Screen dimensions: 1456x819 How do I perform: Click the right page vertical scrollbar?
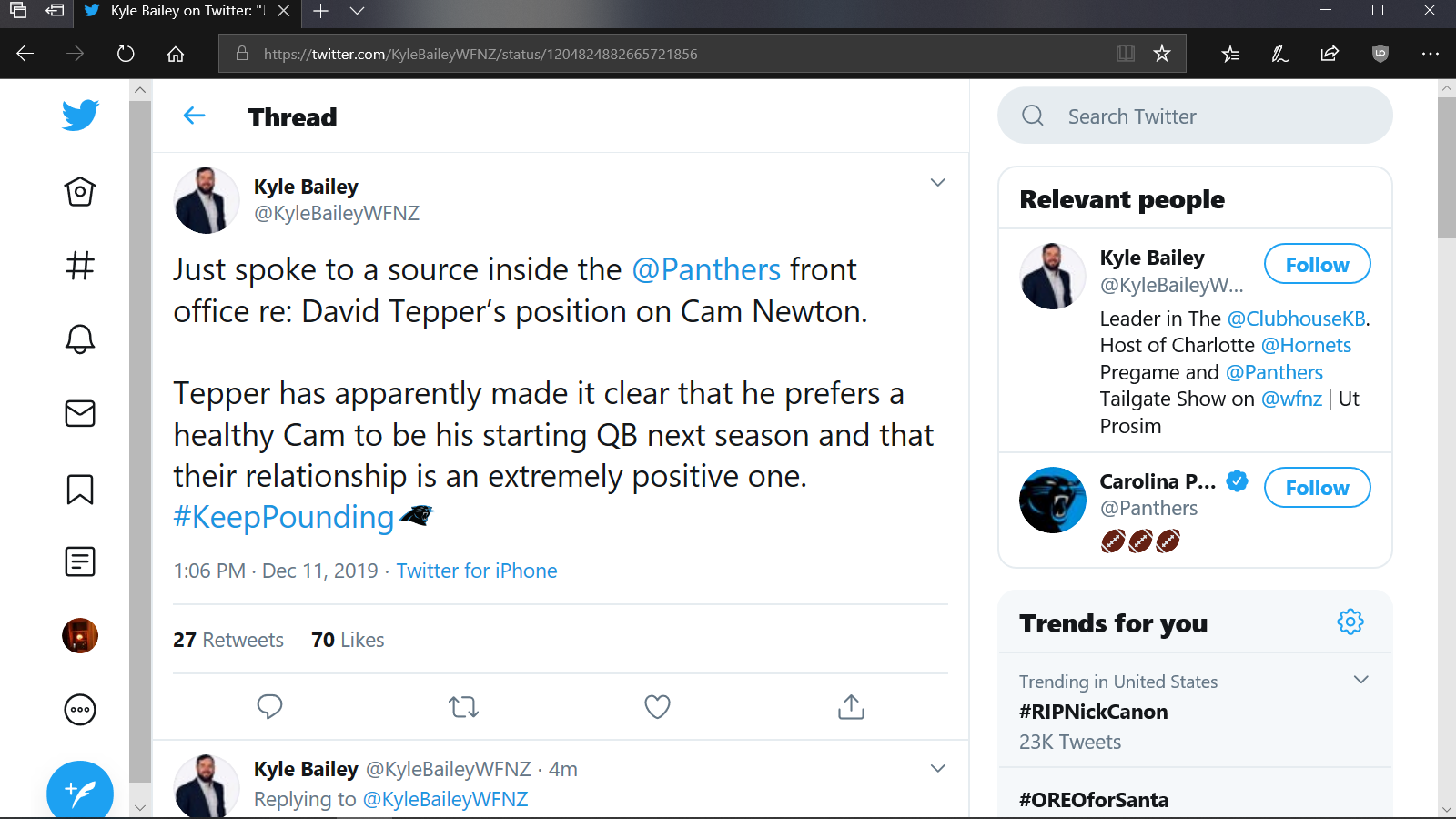(x=1447, y=448)
